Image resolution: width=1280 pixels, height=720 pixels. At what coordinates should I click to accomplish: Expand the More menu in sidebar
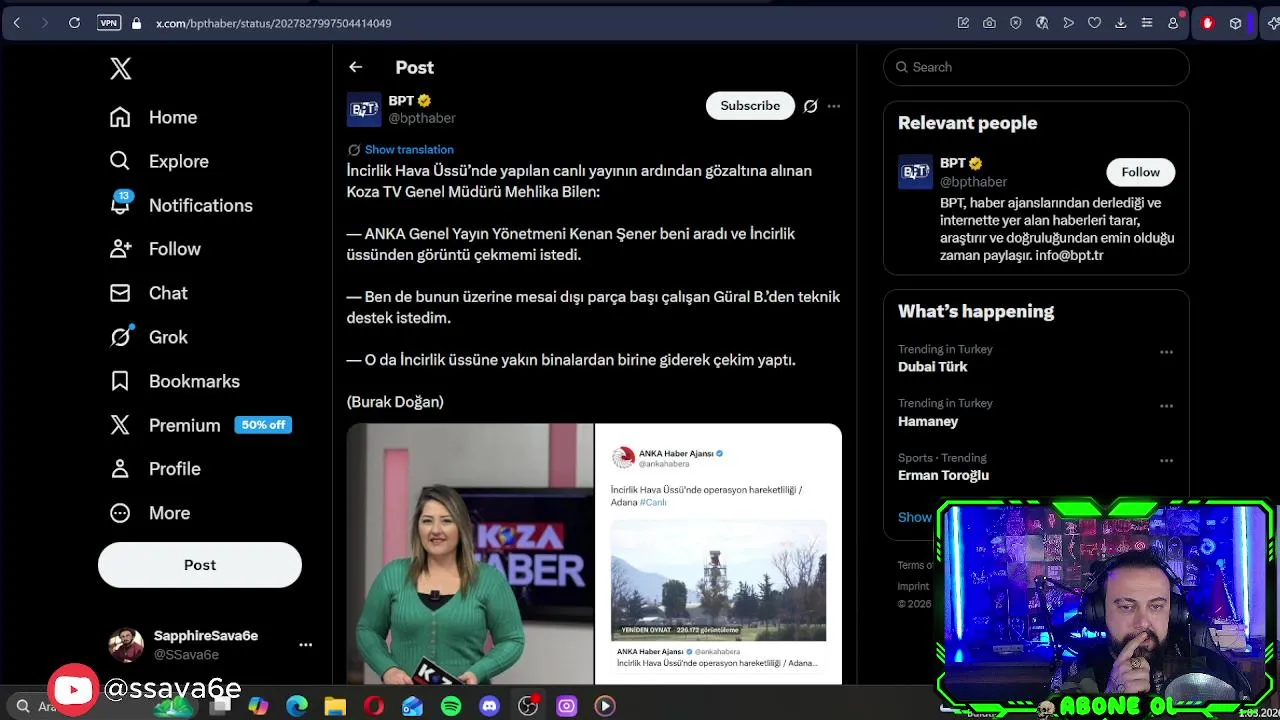(150, 513)
